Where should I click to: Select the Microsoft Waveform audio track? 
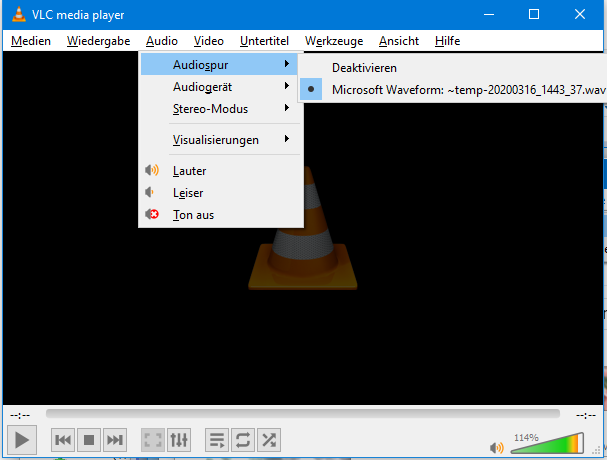(x=453, y=89)
